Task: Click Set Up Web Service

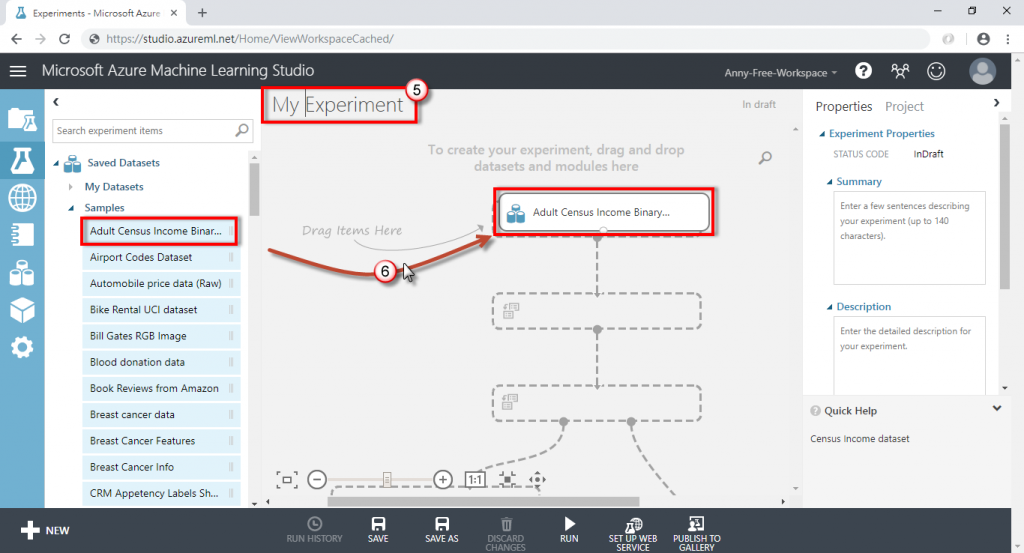Action: pyautogui.click(x=633, y=534)
